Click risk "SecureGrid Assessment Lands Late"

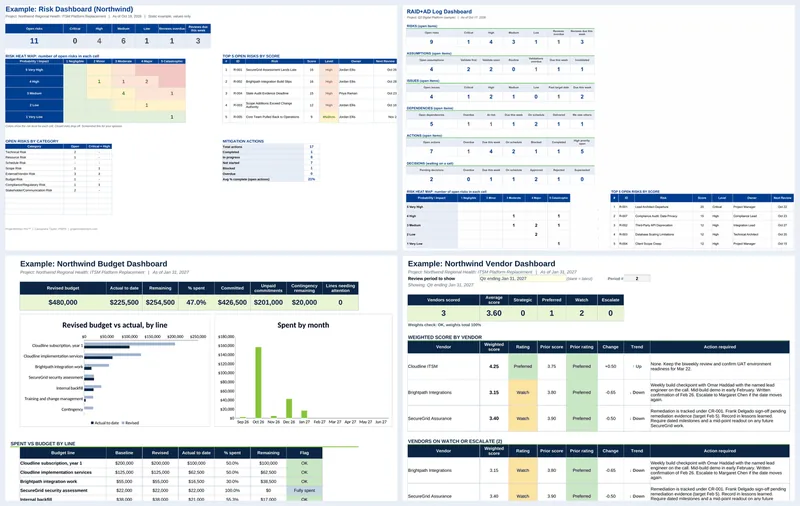(x=271, y=70)
